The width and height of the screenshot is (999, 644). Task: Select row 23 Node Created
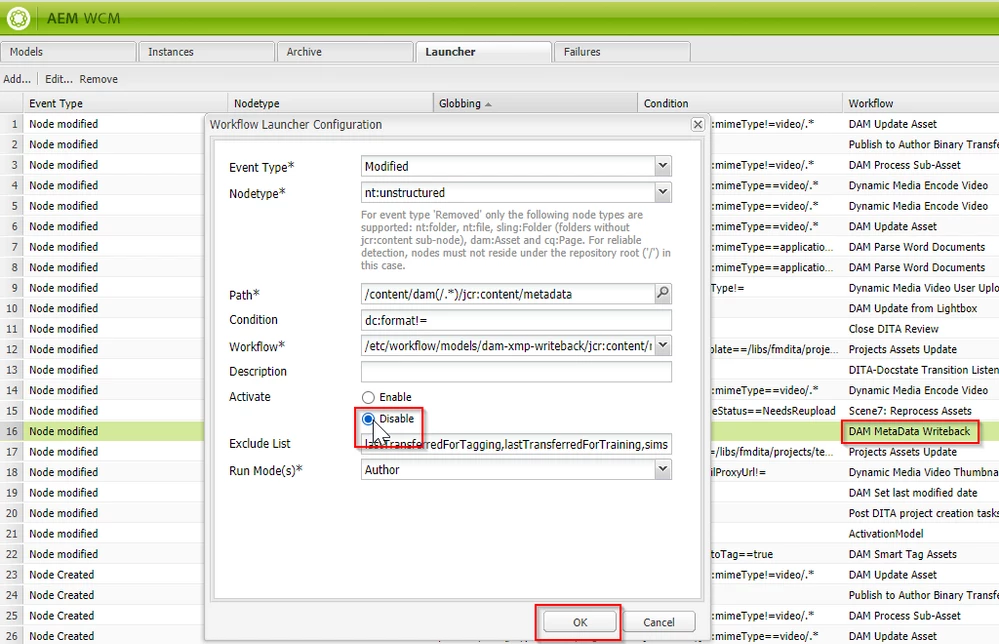click(x=61, y=575)
